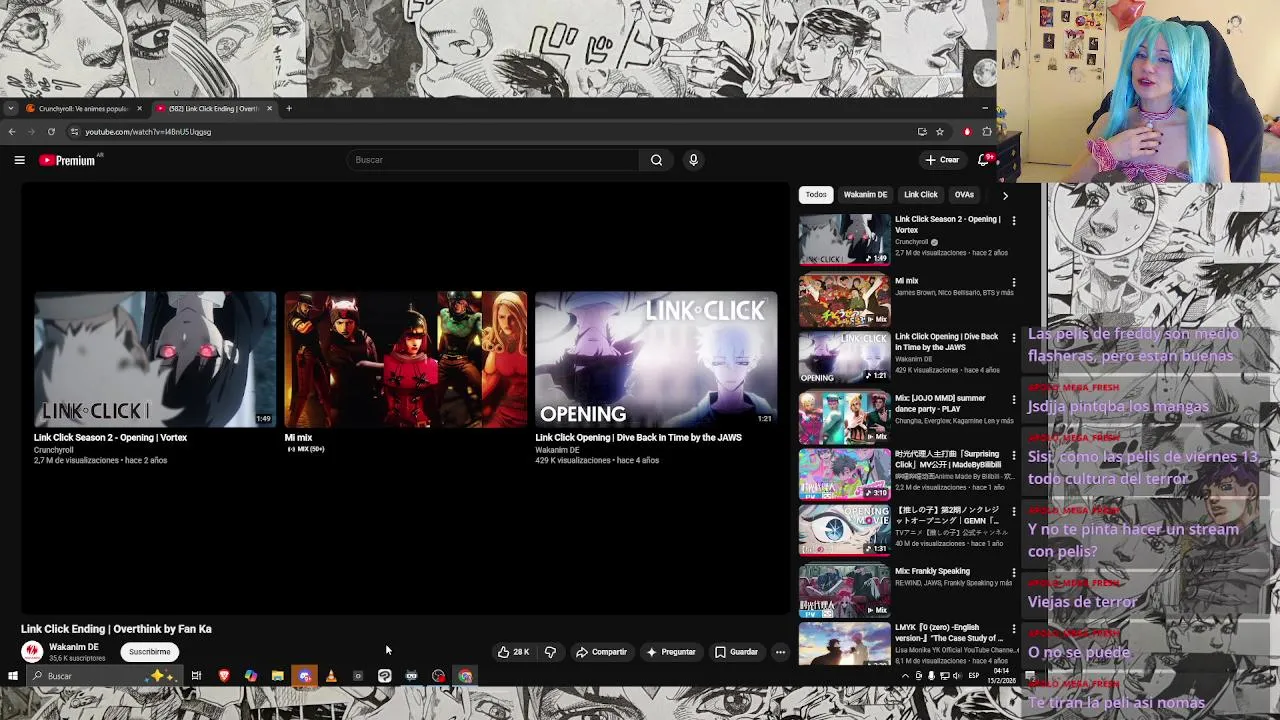Open Wakanim DE channel name link

(x=74, y=647)
